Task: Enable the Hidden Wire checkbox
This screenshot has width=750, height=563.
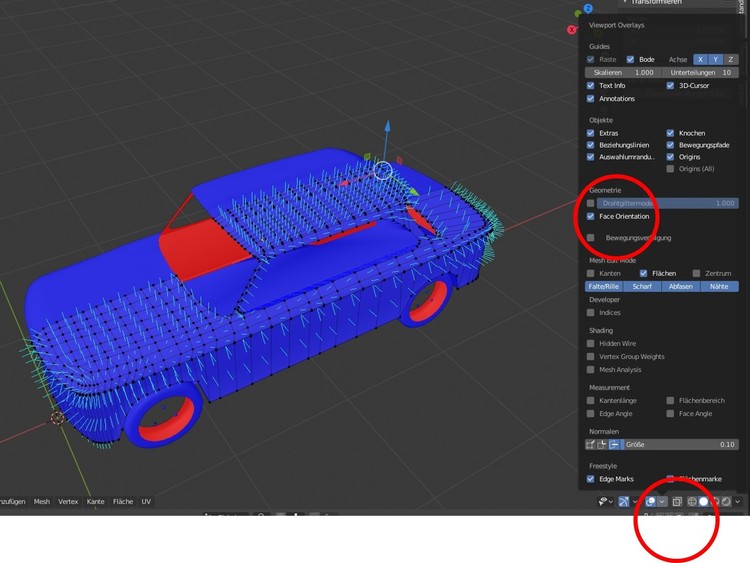Action: (591, 343)
